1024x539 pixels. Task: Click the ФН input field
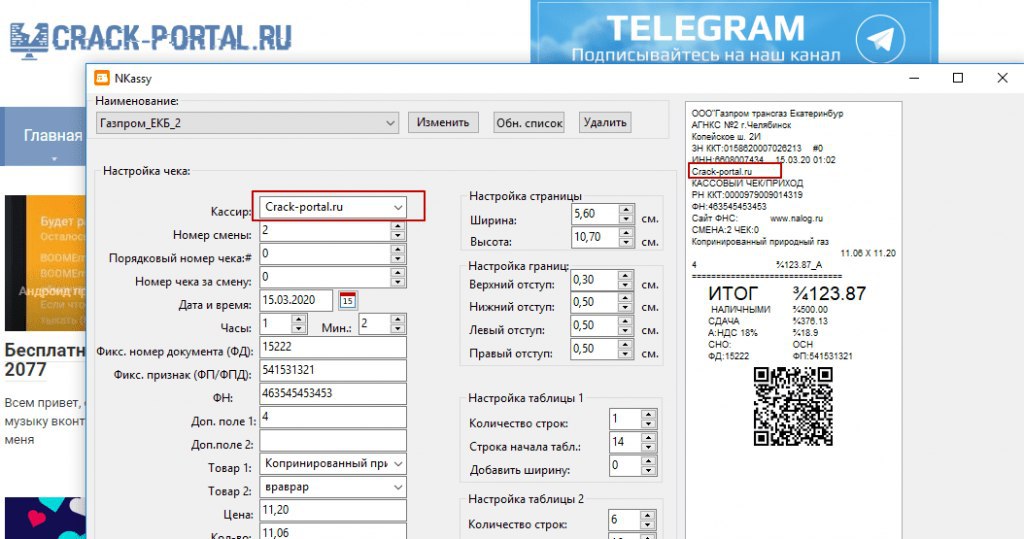(x=333, y=394)
